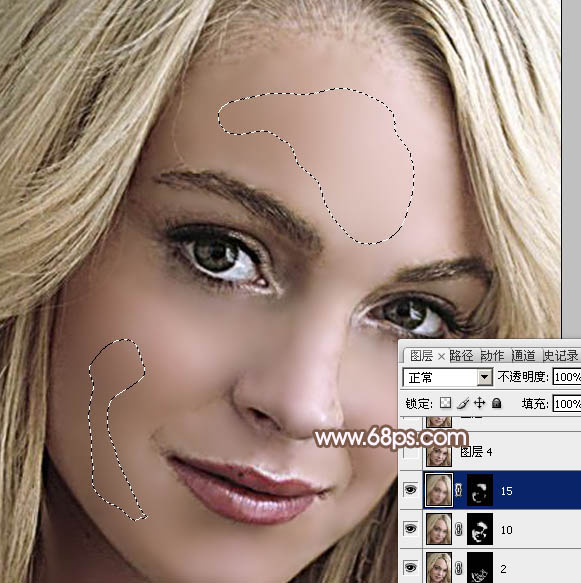Switch to the 通道 tab

[x=524, y=356]
